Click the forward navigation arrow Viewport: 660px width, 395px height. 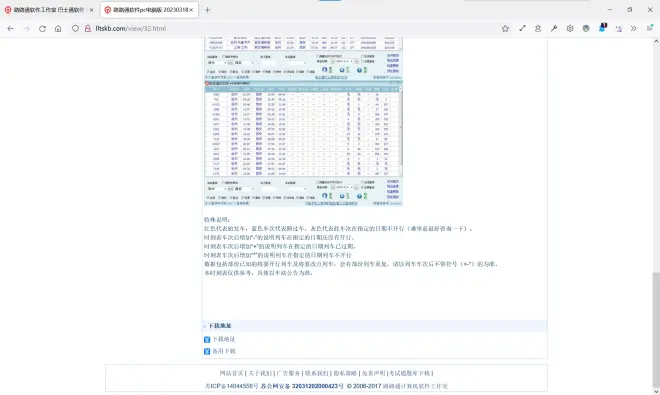point(27,29)
